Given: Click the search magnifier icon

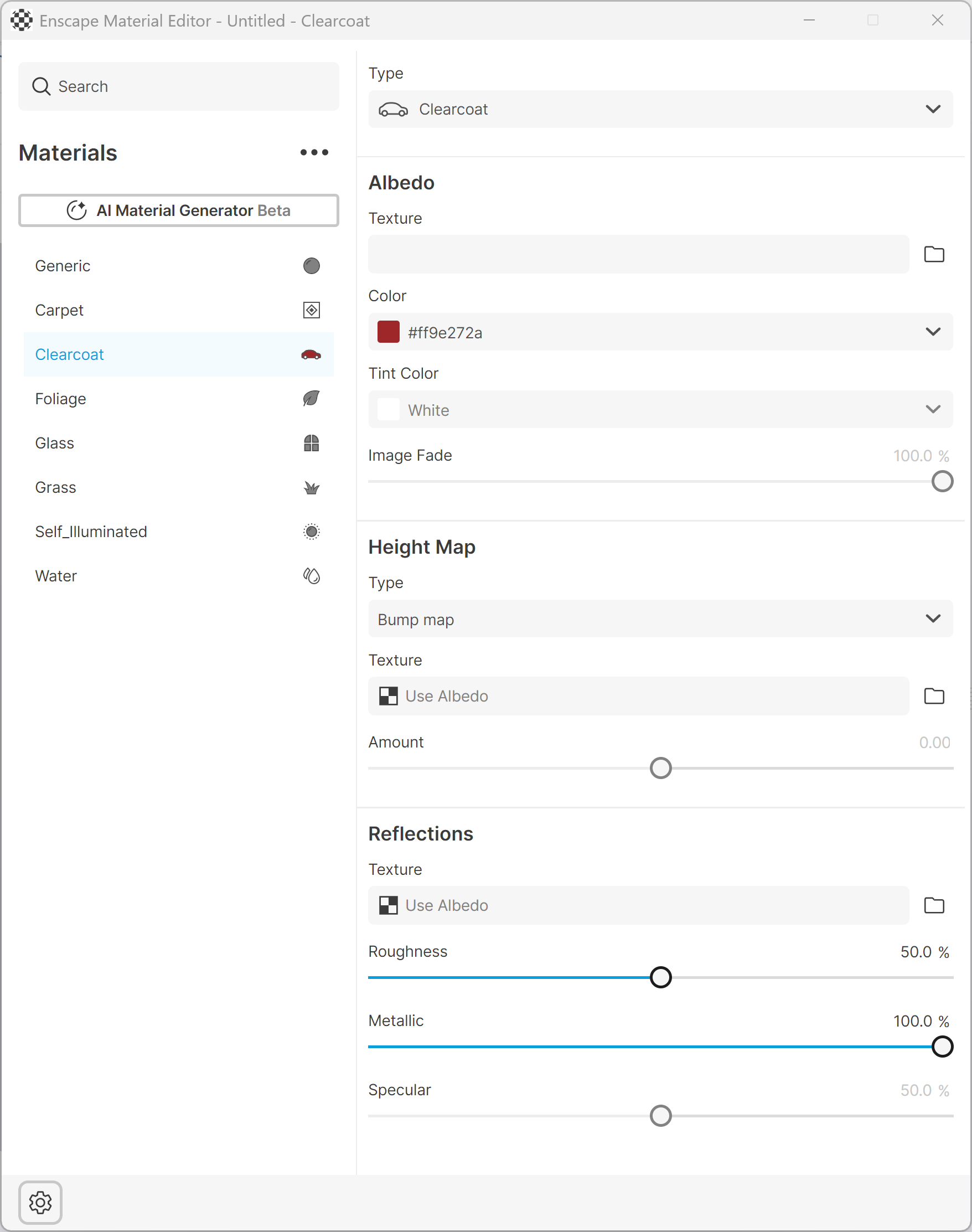Looking at the screenshot, I should coord(41,86).
